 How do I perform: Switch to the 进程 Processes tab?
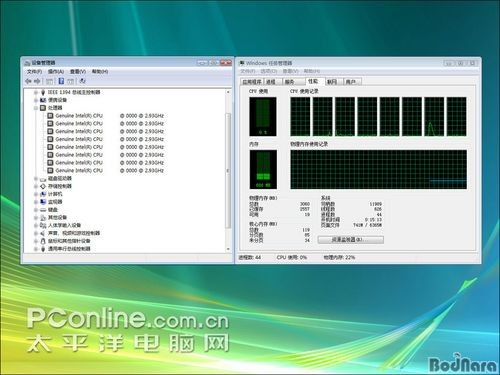(271, 82)
